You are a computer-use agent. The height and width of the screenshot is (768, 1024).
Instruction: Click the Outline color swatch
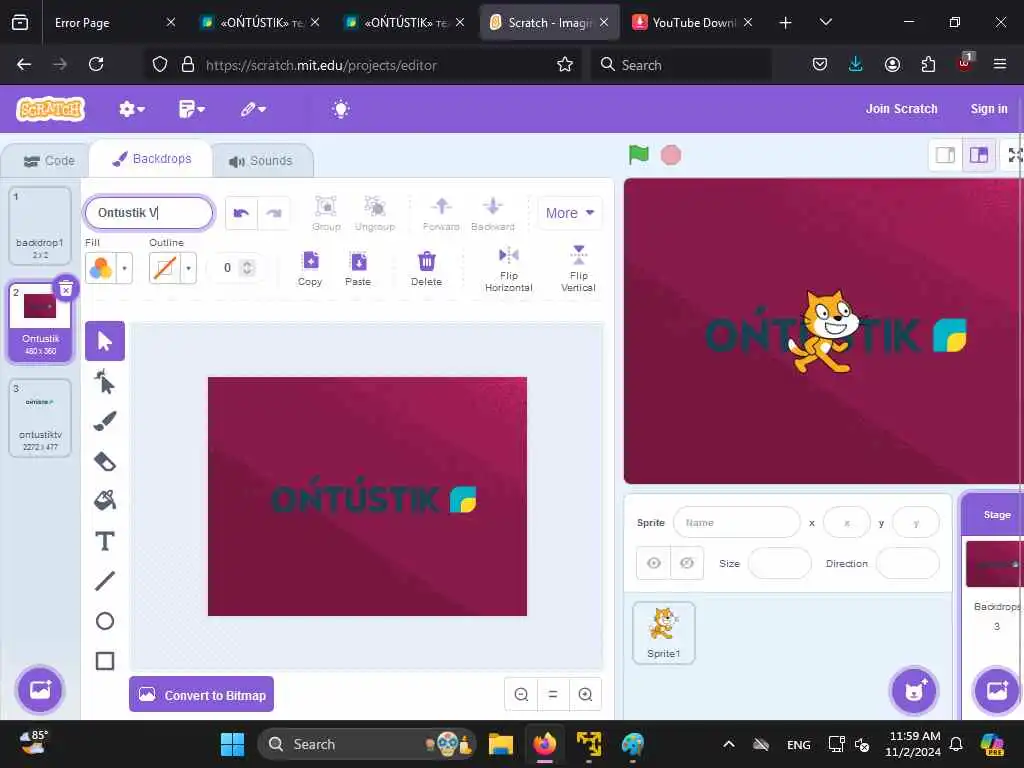(x=165, y=268)
